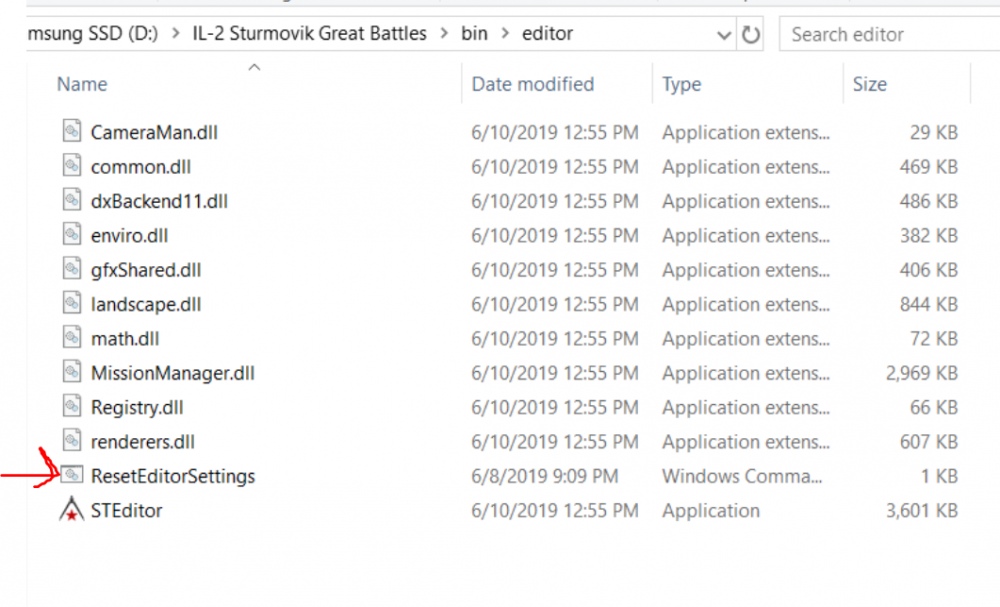Select the Registry.dll file name

click(137, 407)
